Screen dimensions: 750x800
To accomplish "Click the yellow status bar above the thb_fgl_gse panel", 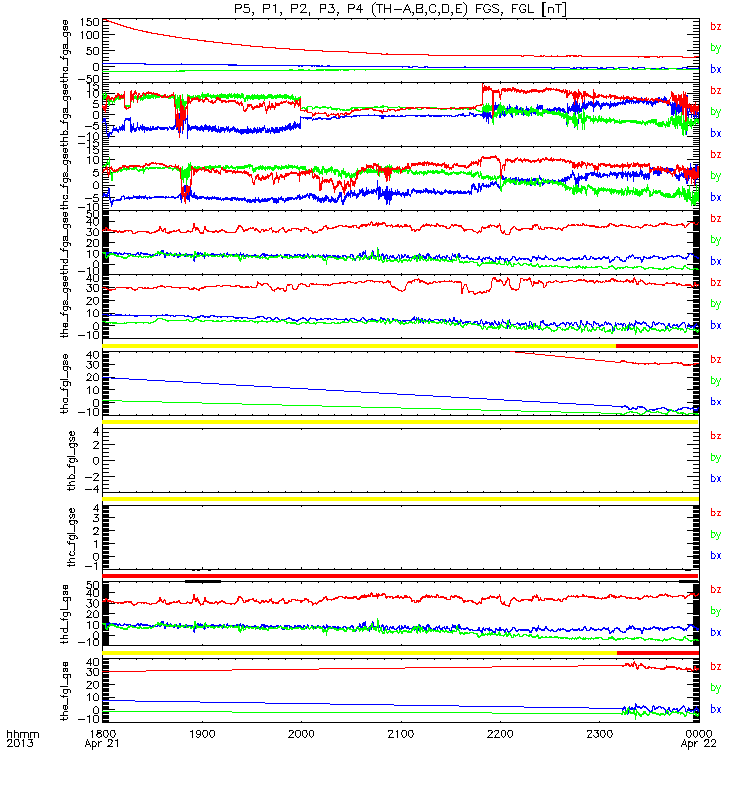I will tap(401, 422).
